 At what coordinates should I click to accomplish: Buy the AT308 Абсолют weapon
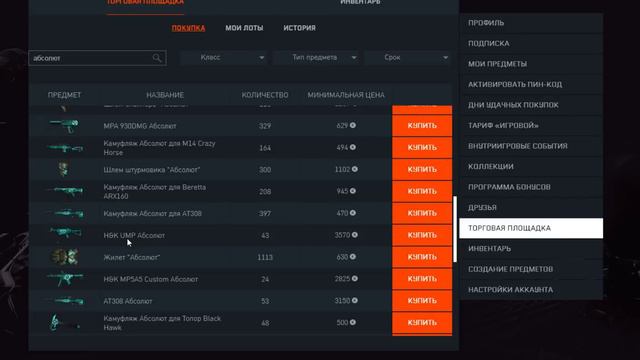click(x=422, y=300)
